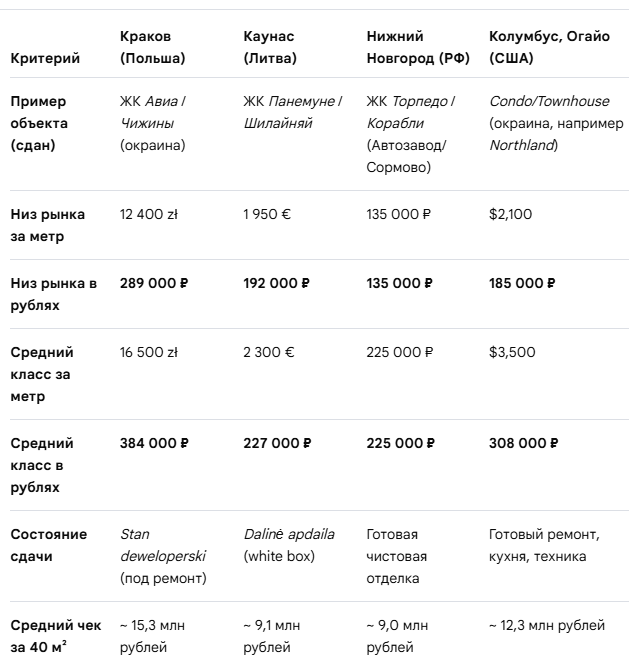The image size is (629, 667).
Task: Select the bold 192 000 ₽ value
Action: (x=276, y=283)
